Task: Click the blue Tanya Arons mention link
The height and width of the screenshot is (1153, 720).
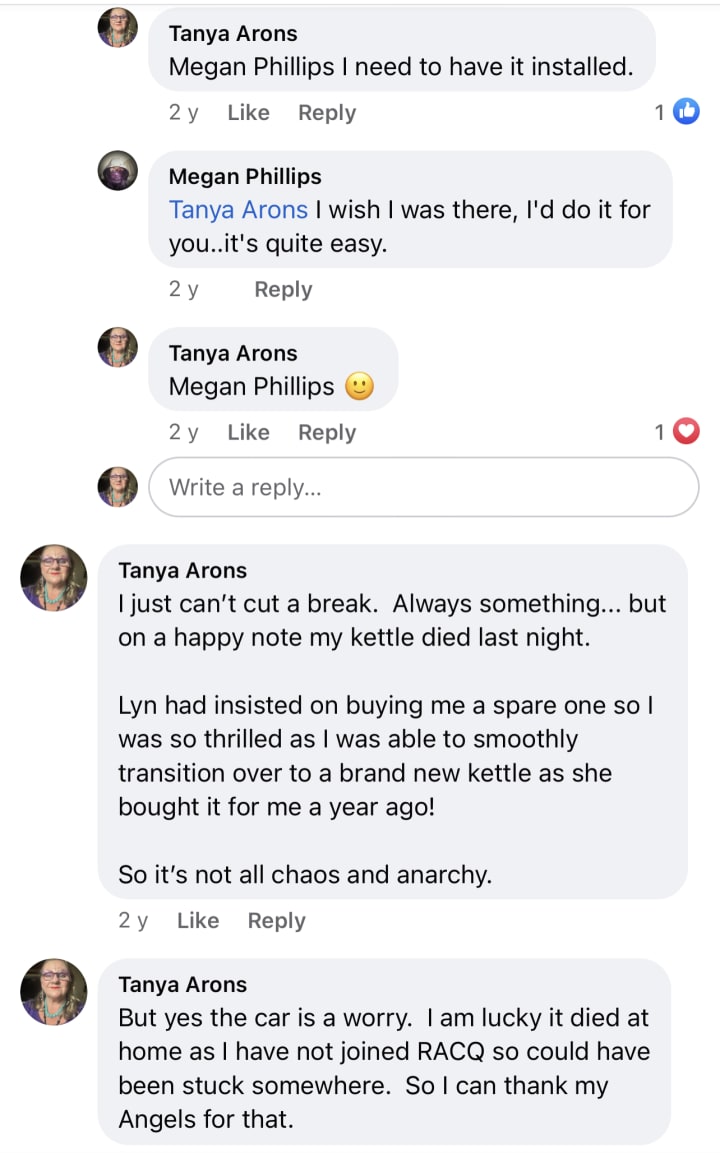Action: (238, 210)
